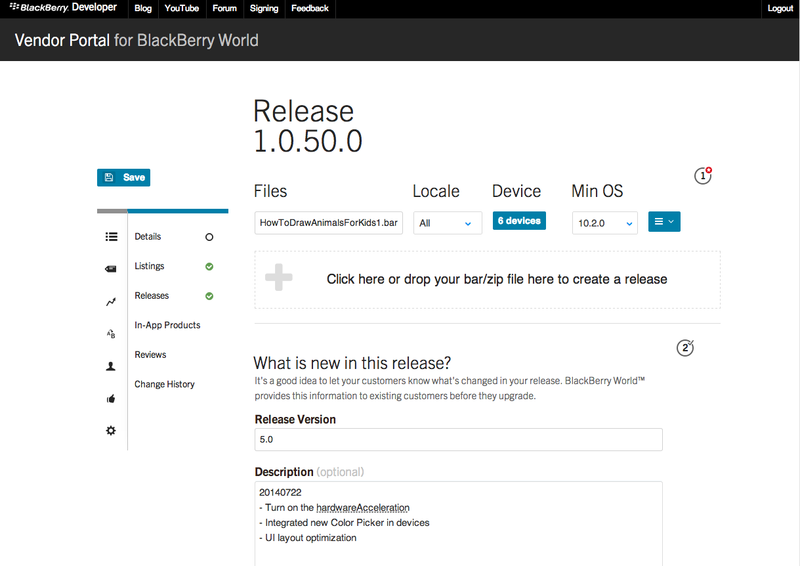Viewport: 800px width, 566px height.
Task: Click the 6 devices button
Action: pyautogui.click(x=519, y=221)
